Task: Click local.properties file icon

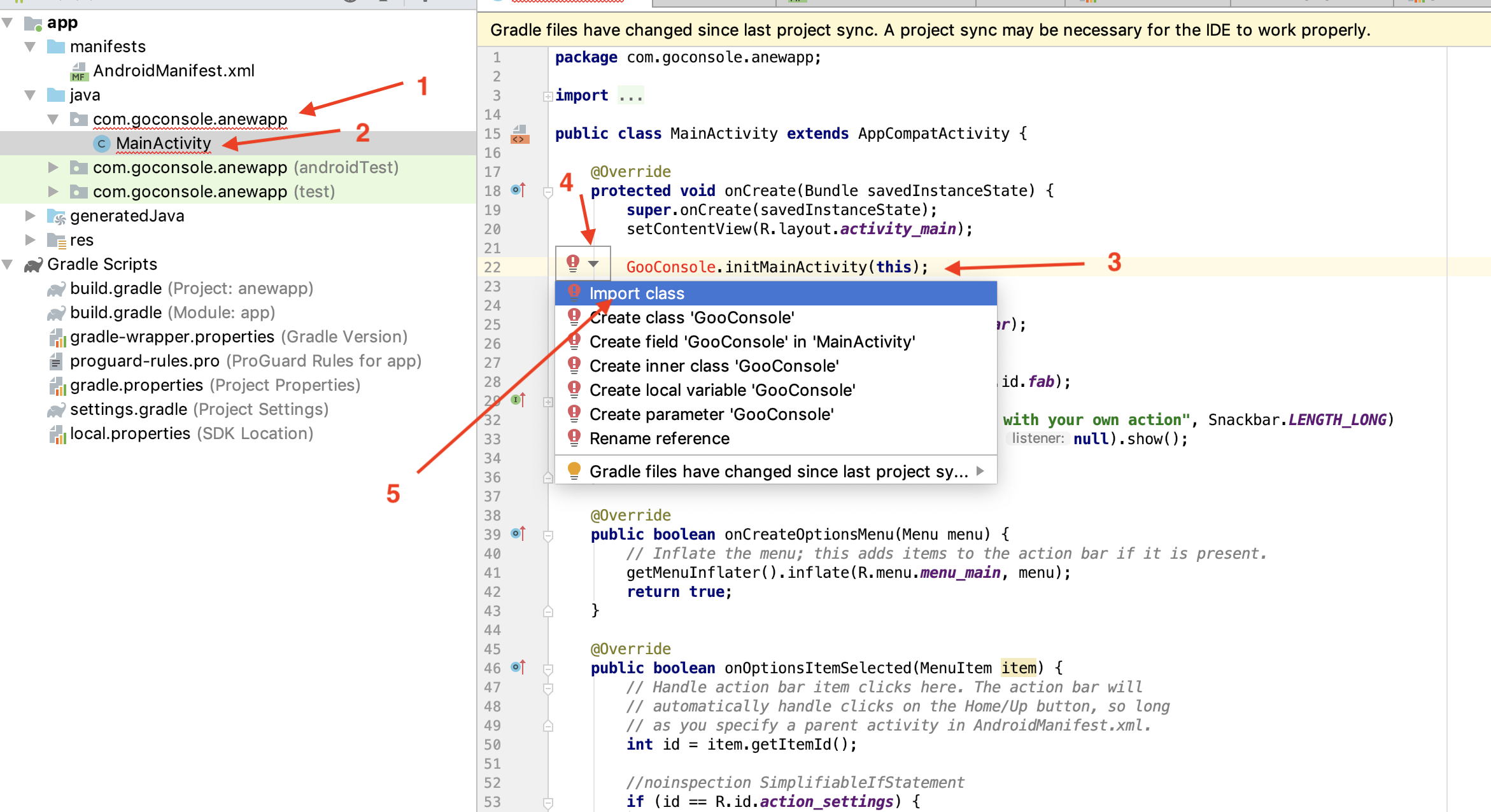Action: pyautogui.click(x=57, y=434)
